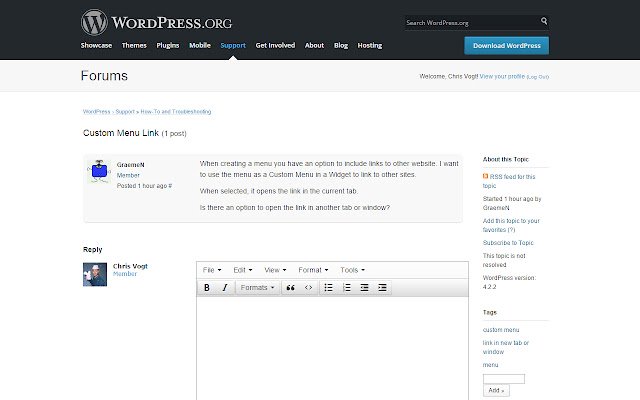Insert a blockquote in the editor
The height and width of the screenshot is (400, 640).
290,288
